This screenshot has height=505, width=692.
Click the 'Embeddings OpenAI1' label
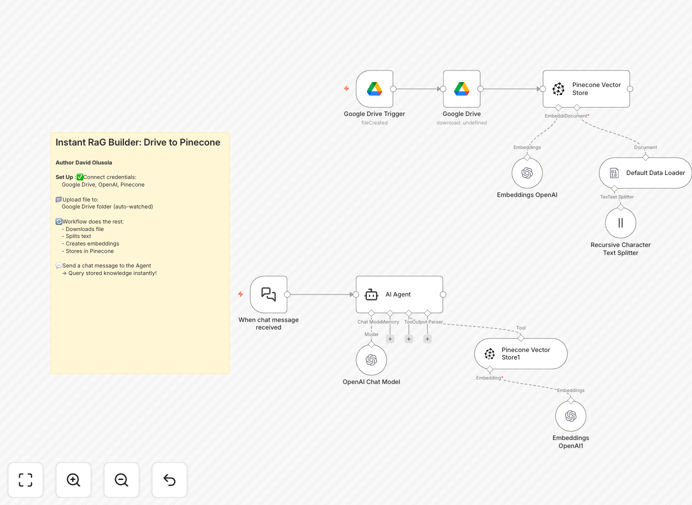pos(571,442)
